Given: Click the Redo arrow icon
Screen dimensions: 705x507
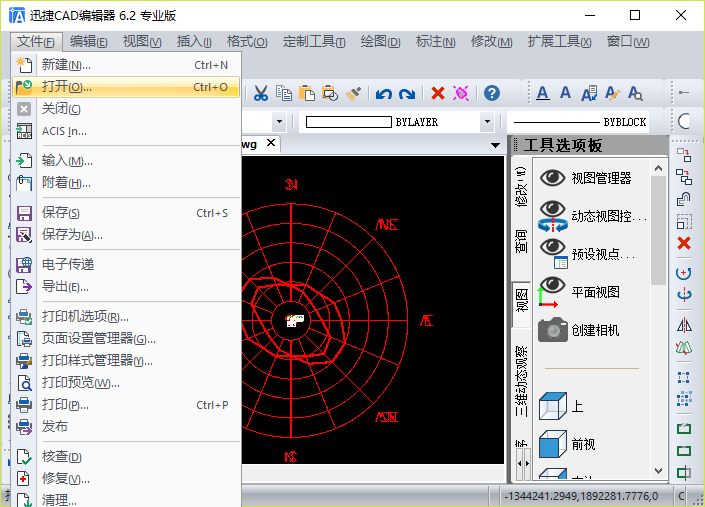Looking at the screenshot, I should coord(407,93).
